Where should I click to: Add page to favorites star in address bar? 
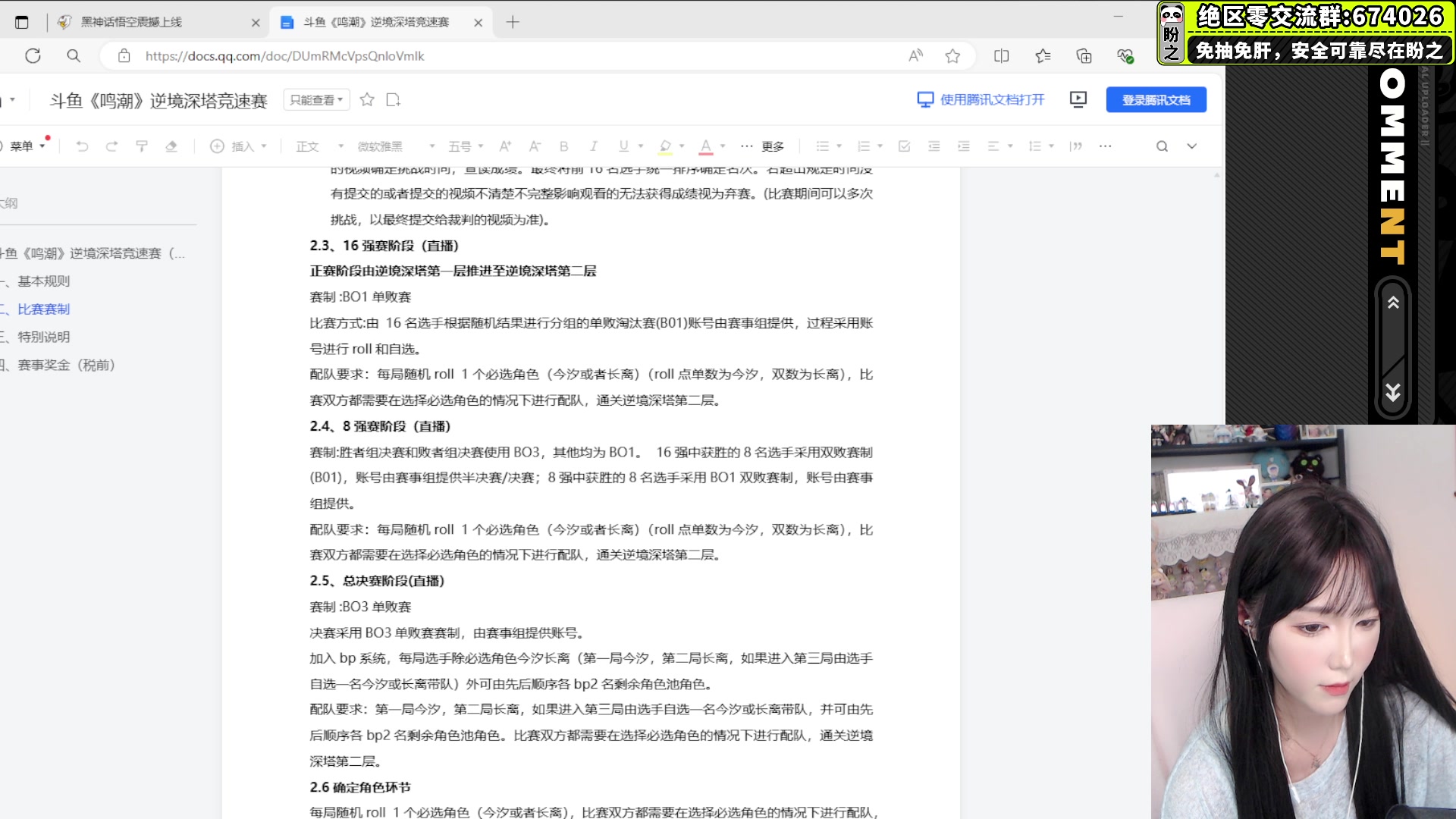click(952, 55)
